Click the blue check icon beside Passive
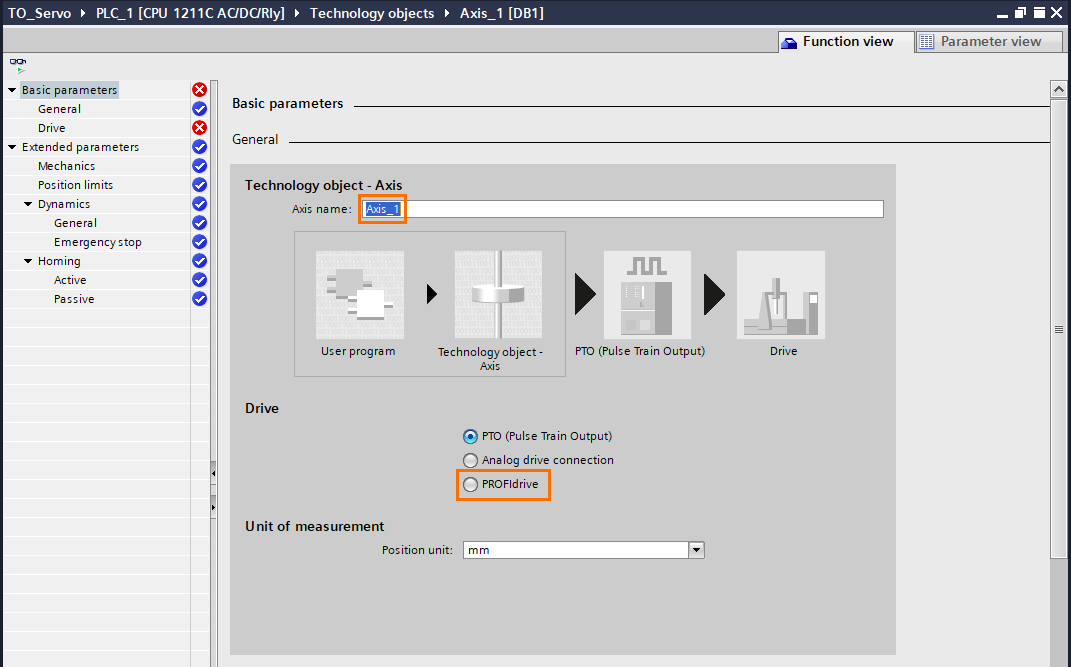The width and height of the screenshot is (1071, 667). pyautogui.click(x=199, y=299)
